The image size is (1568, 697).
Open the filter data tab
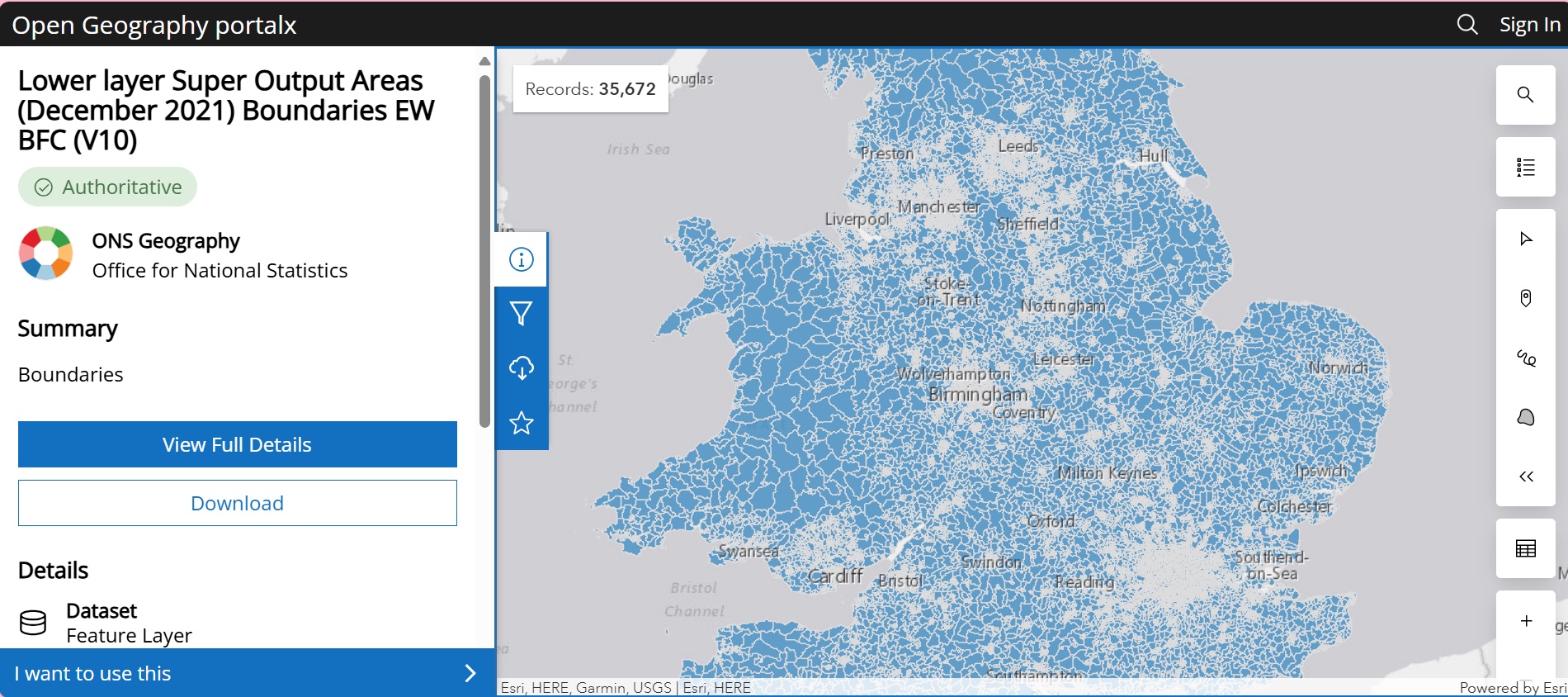click(x=521, y=314)
